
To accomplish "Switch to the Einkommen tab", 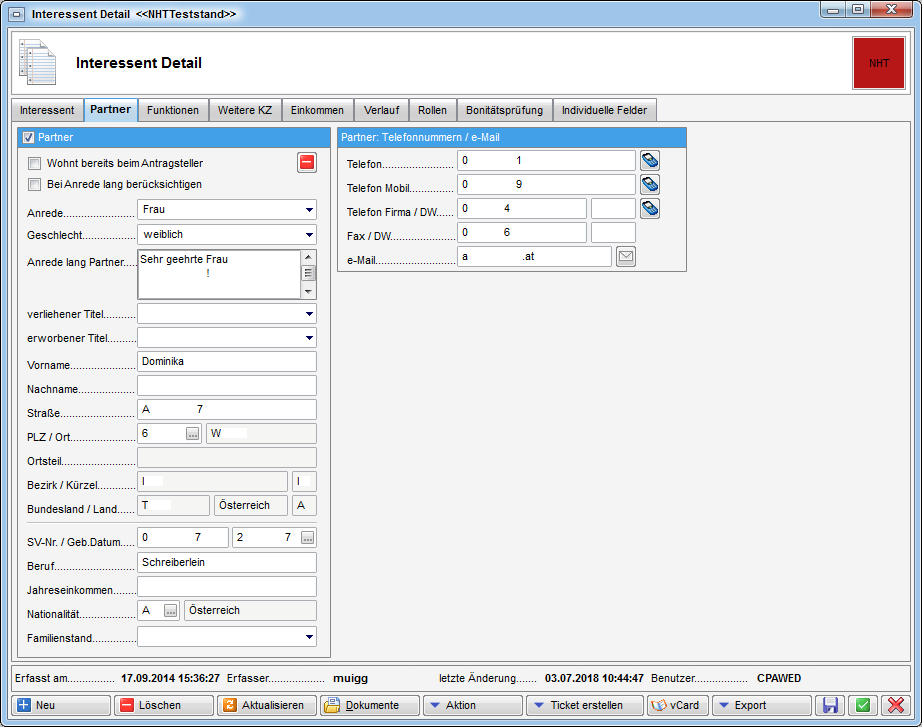I will click(x=317, y=110).
